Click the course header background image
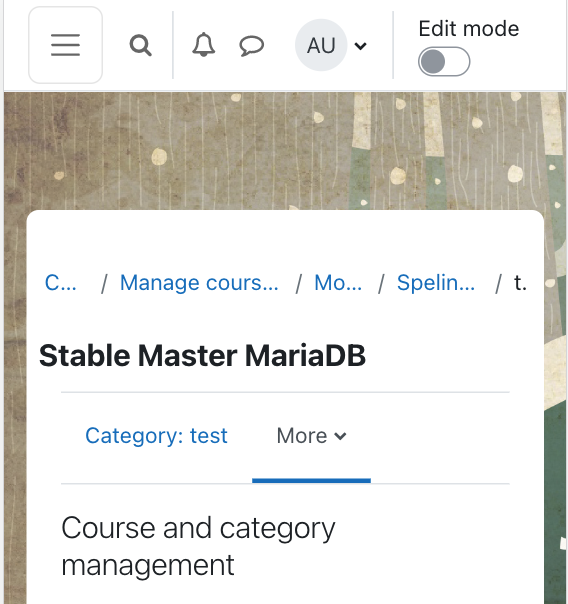This screenshot has width=568, height=604. (285, 151)
